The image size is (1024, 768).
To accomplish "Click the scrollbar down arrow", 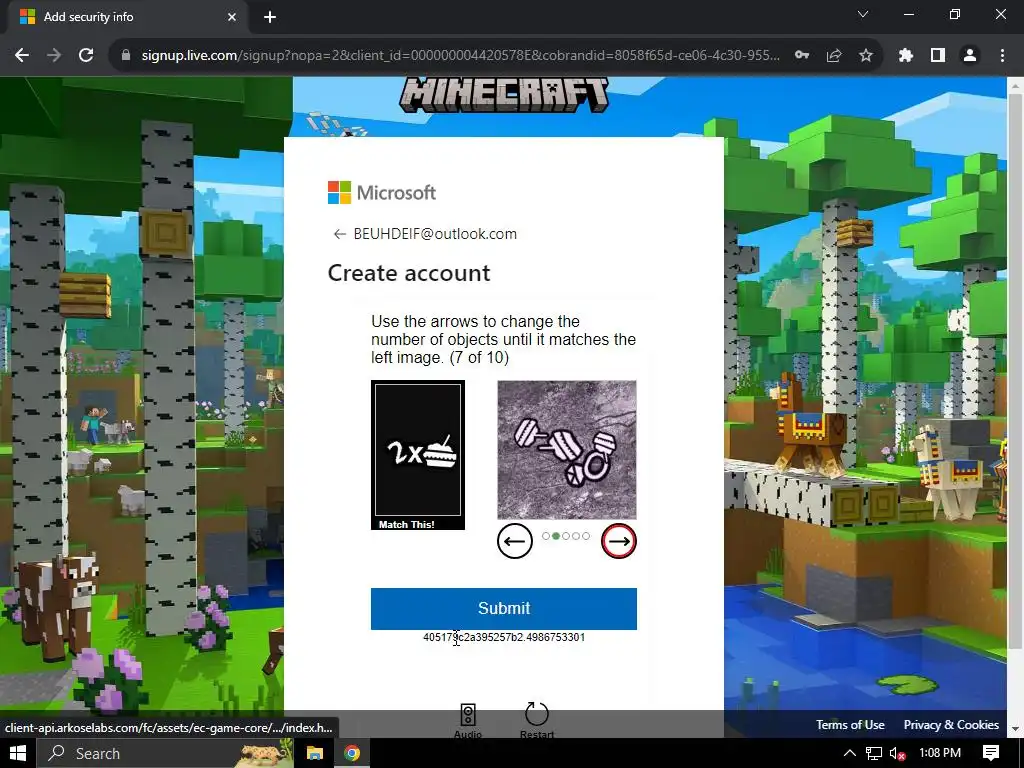I will tap(1016, 729).
